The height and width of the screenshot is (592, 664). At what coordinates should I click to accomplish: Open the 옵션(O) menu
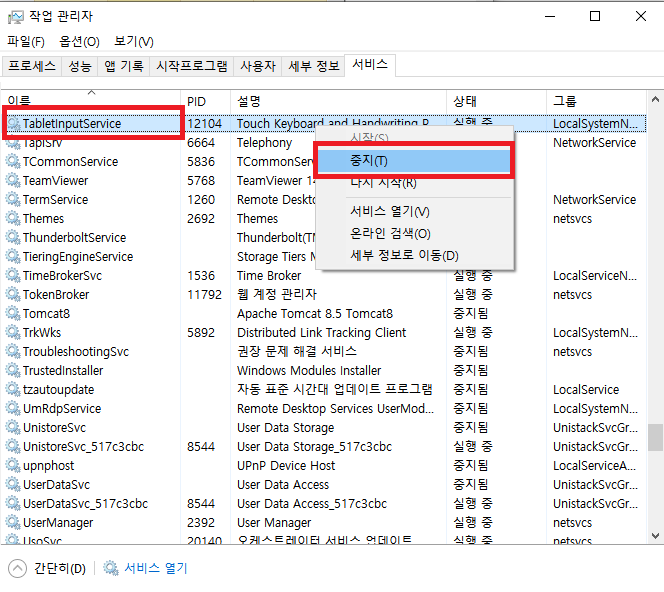tap(79, 41)
